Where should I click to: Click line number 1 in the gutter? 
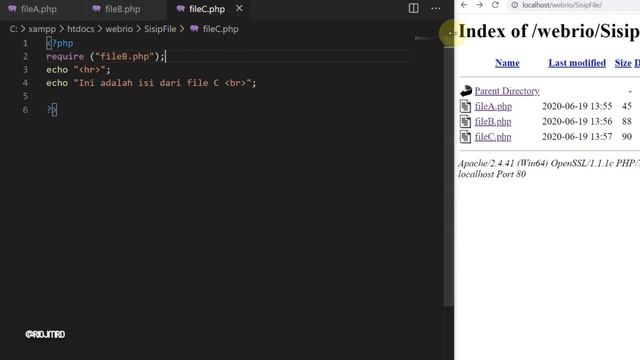(x=25, y=43)
